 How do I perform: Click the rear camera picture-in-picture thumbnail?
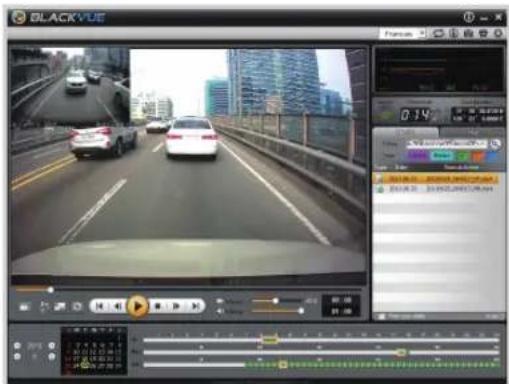coord(70,85)
